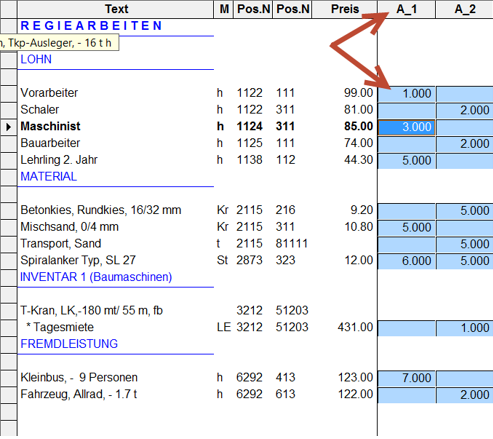Click the A_2 cell for Schaler
Image resolution: width=493 pixels, height=439 pixels.
(x=465, y=110)
